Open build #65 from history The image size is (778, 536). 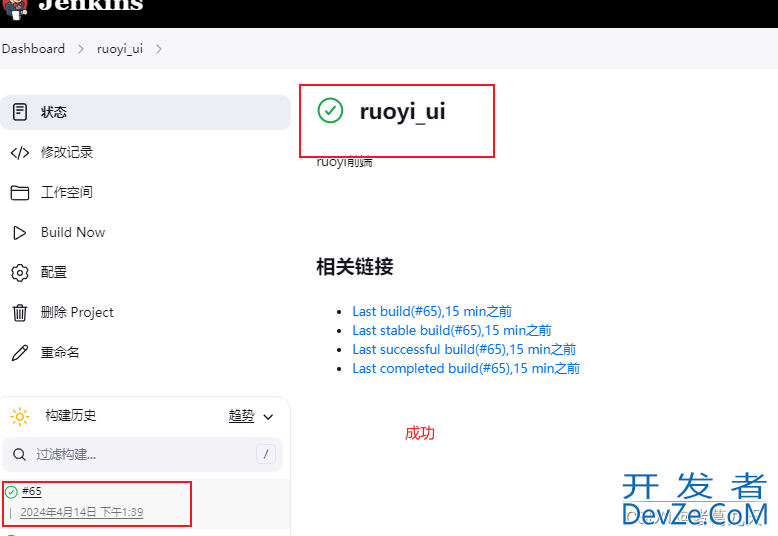click(x=32, y=491)
